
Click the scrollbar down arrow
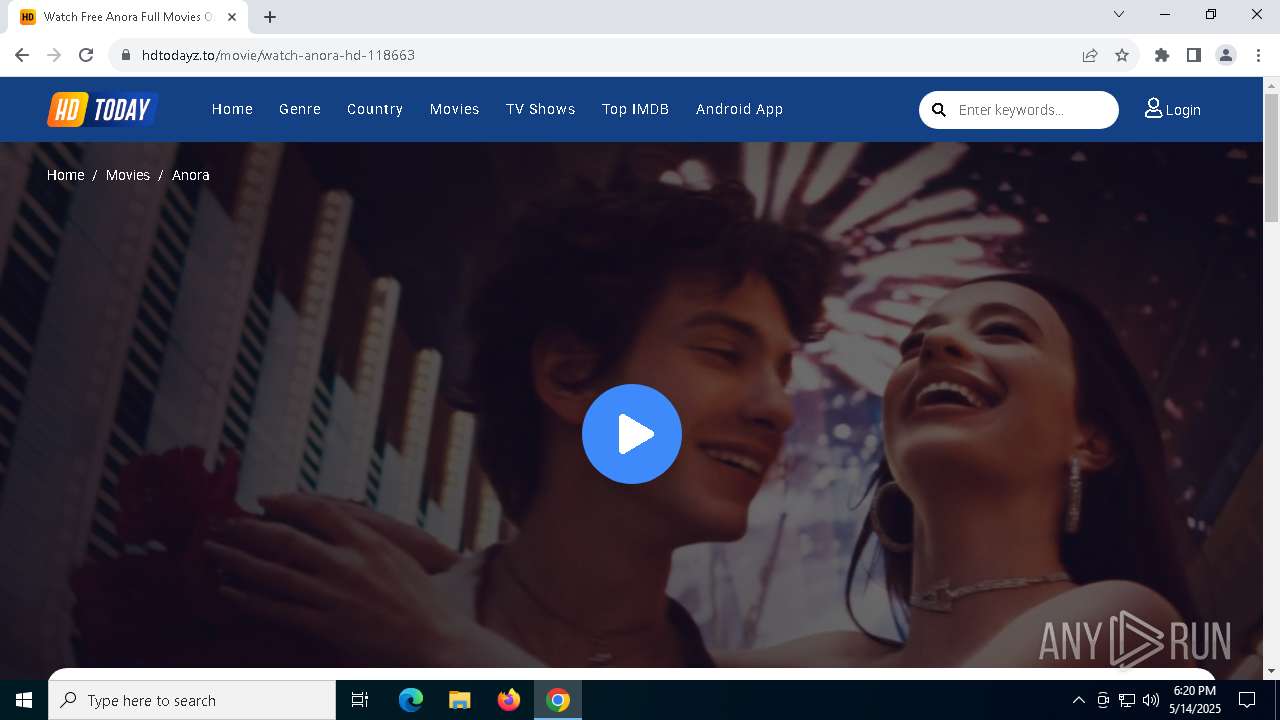1271,670
